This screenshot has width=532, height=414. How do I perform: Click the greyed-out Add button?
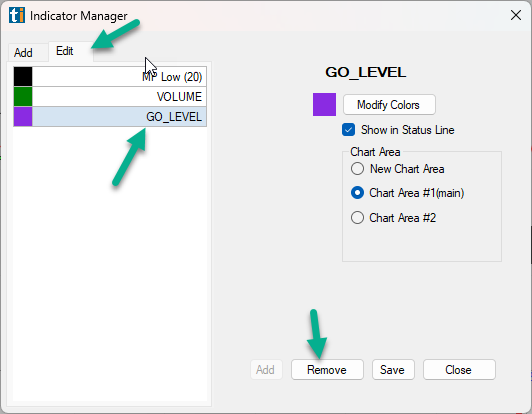pos(266,370)
